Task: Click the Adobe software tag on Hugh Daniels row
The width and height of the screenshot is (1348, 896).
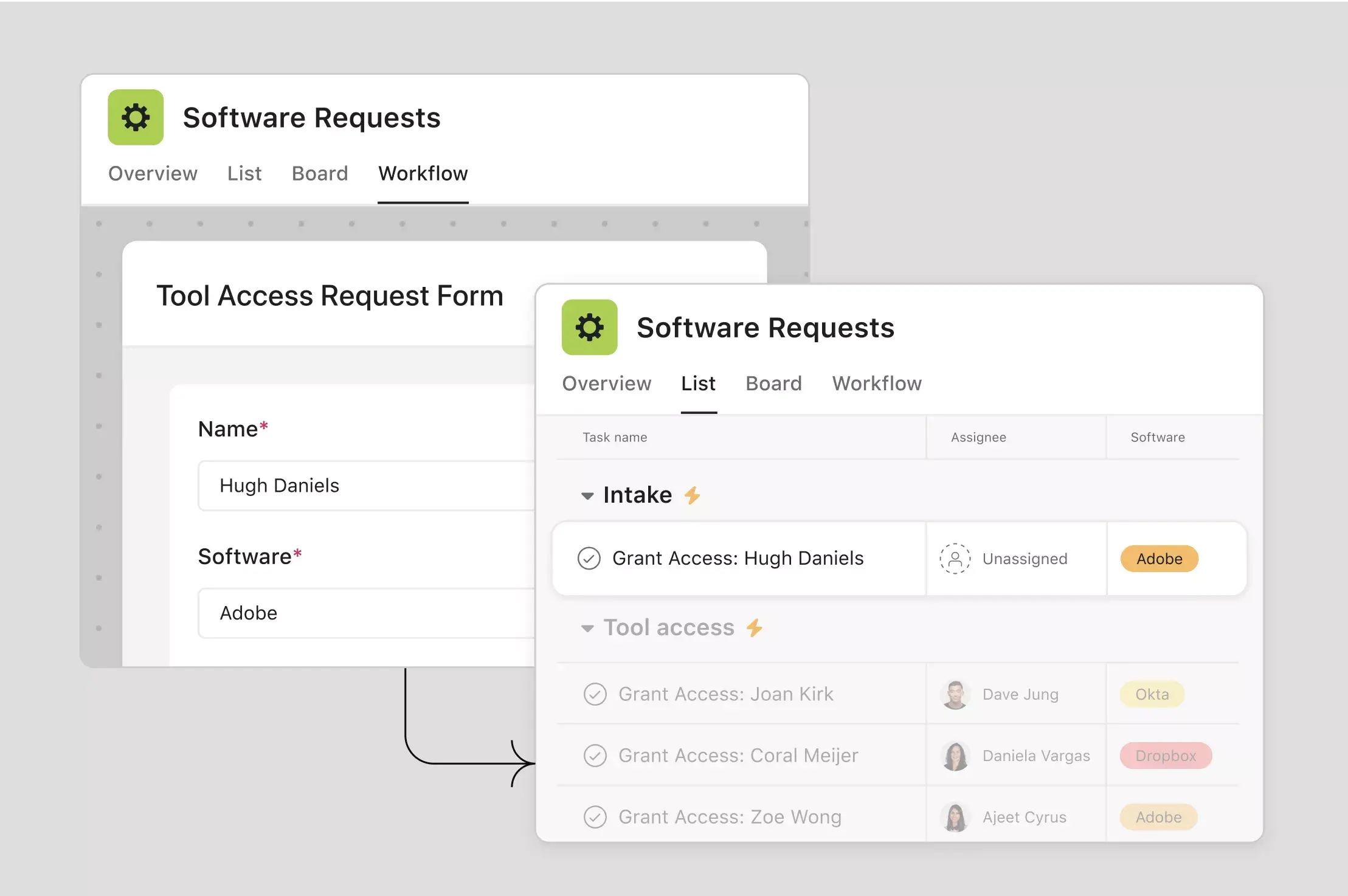Action: pos(1159,558)
